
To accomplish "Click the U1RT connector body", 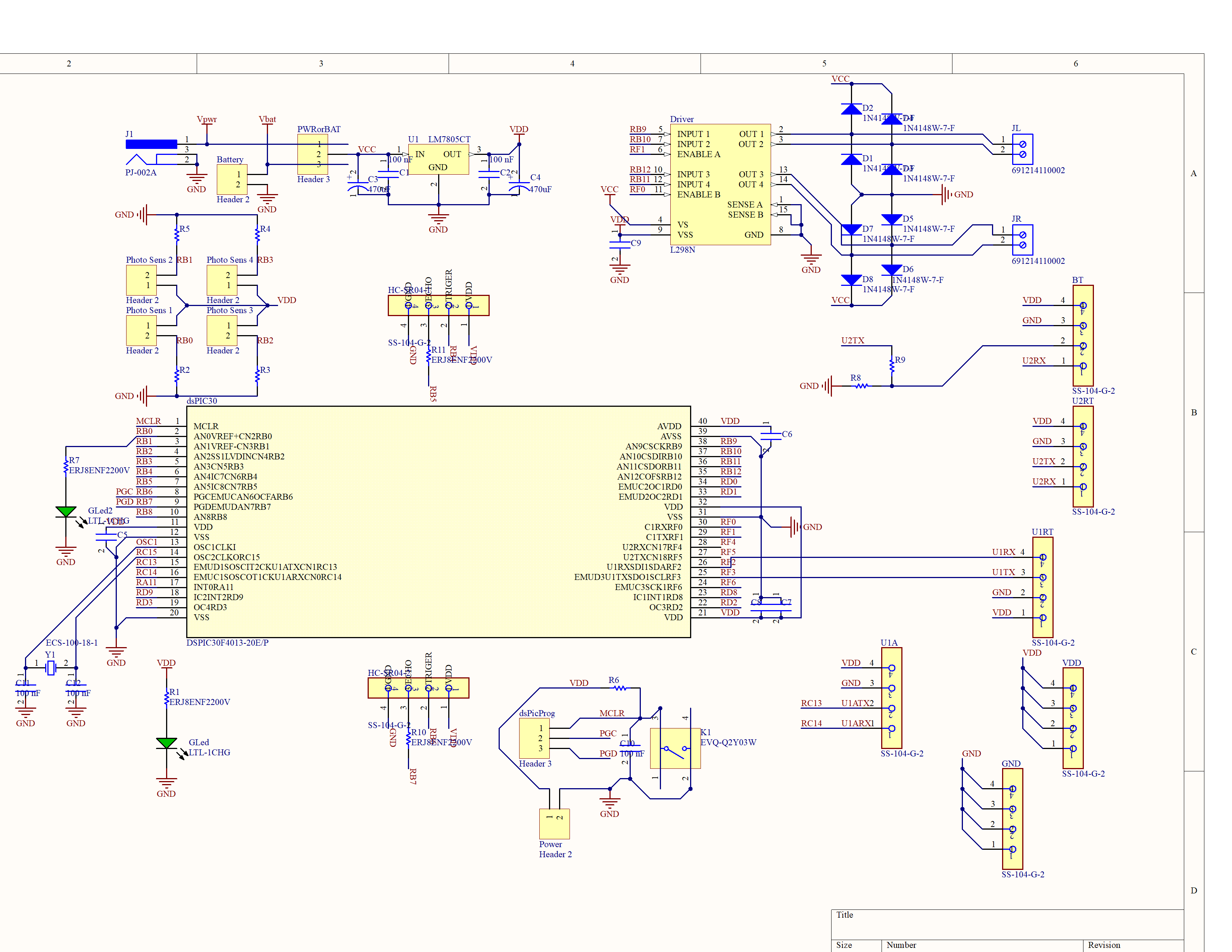I will point(1042,587).
